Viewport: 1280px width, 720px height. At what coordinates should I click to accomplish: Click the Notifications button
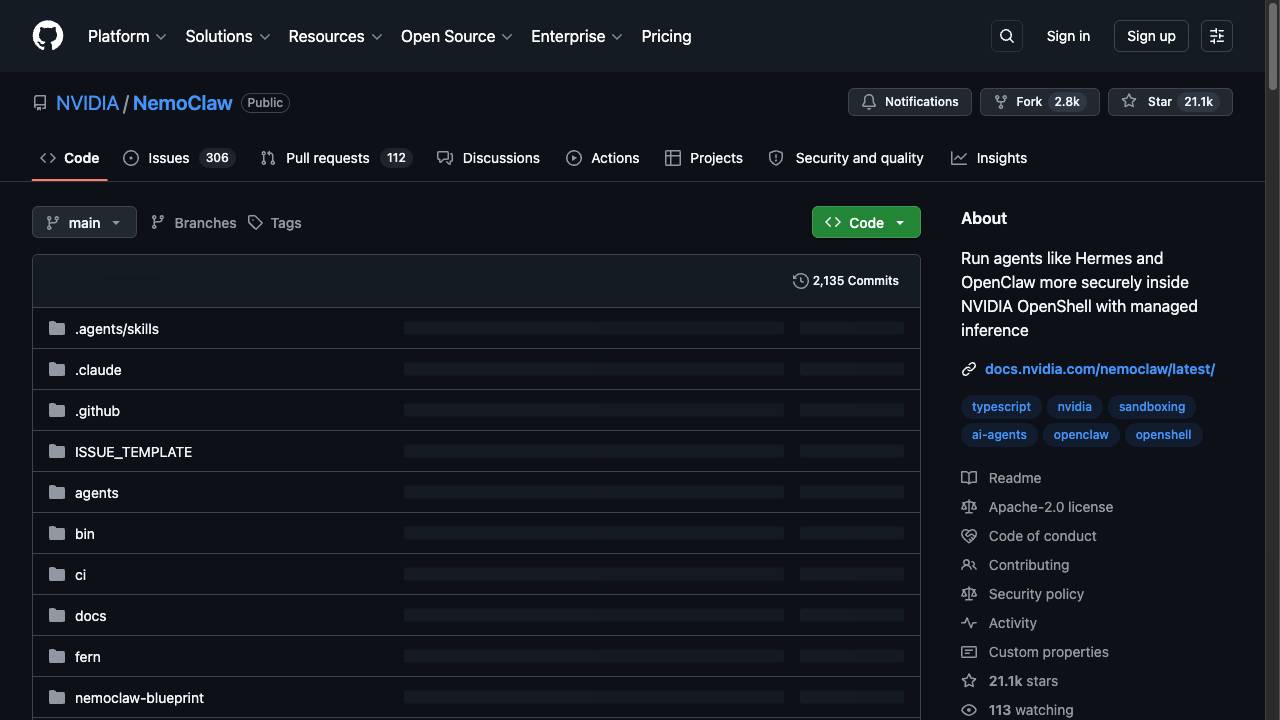pos(910,102)
